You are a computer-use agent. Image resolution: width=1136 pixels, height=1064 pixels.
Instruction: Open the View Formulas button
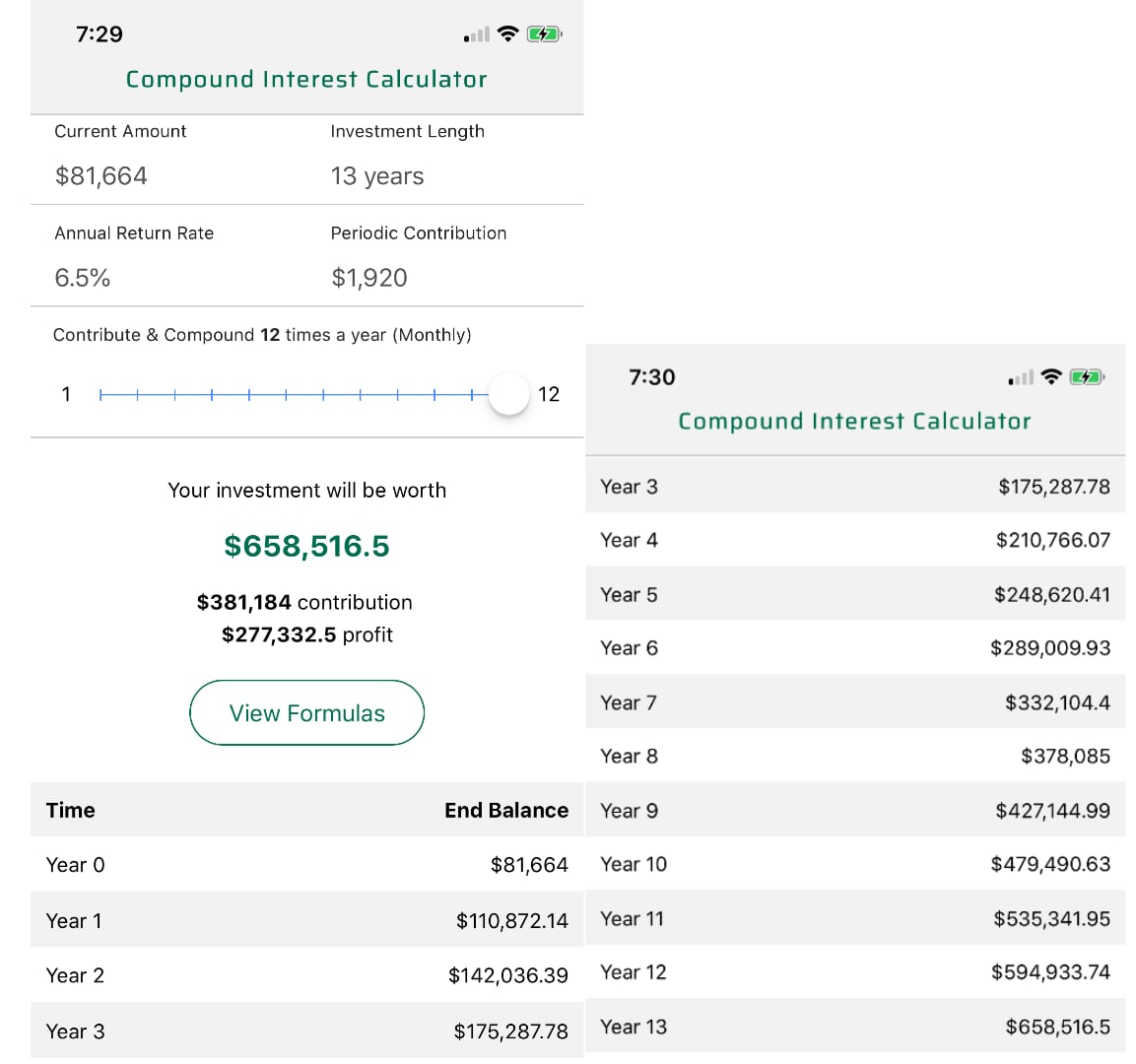[306, 713]
